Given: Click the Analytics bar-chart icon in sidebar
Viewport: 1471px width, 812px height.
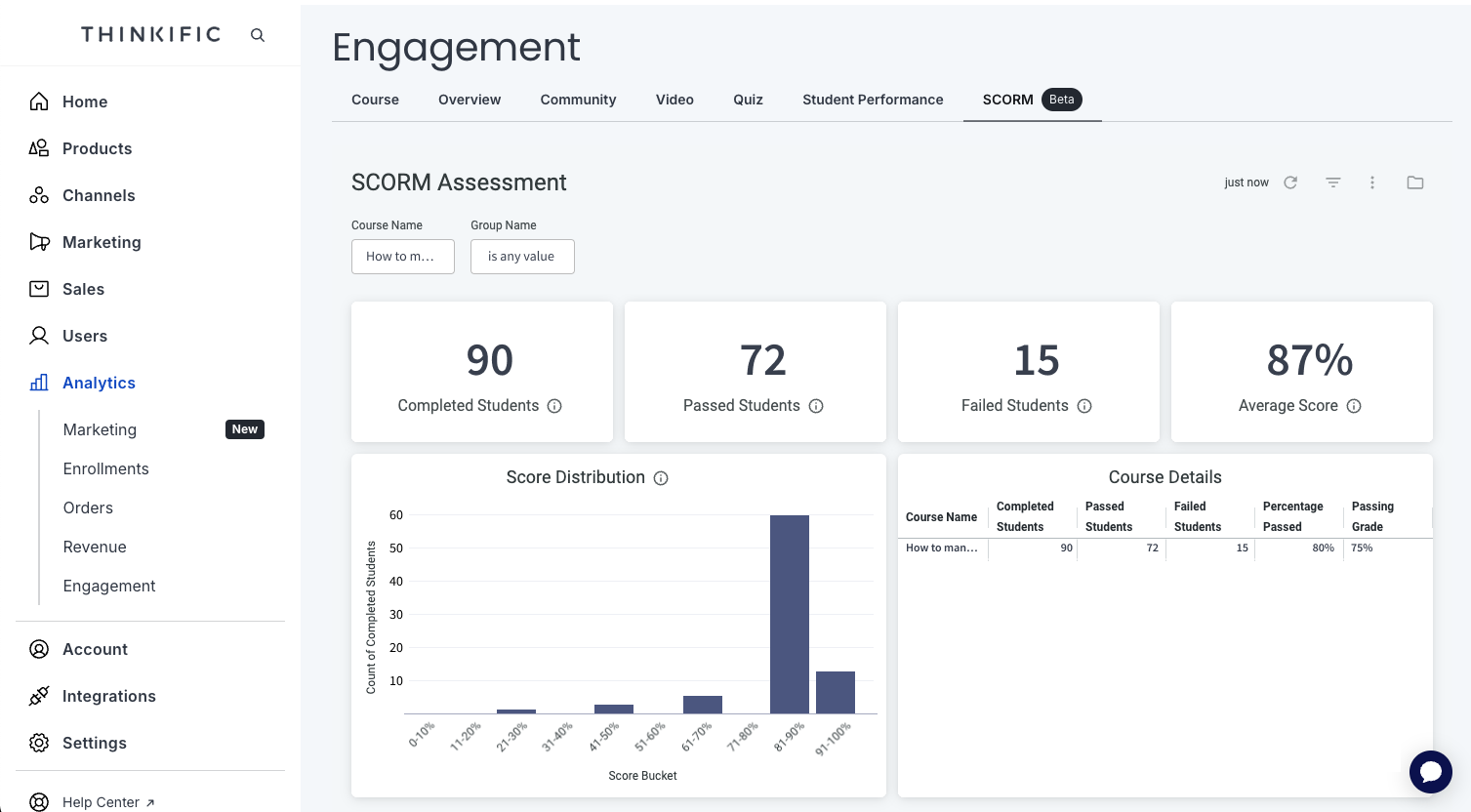Looking at the screenshot, I should point(39,383).
